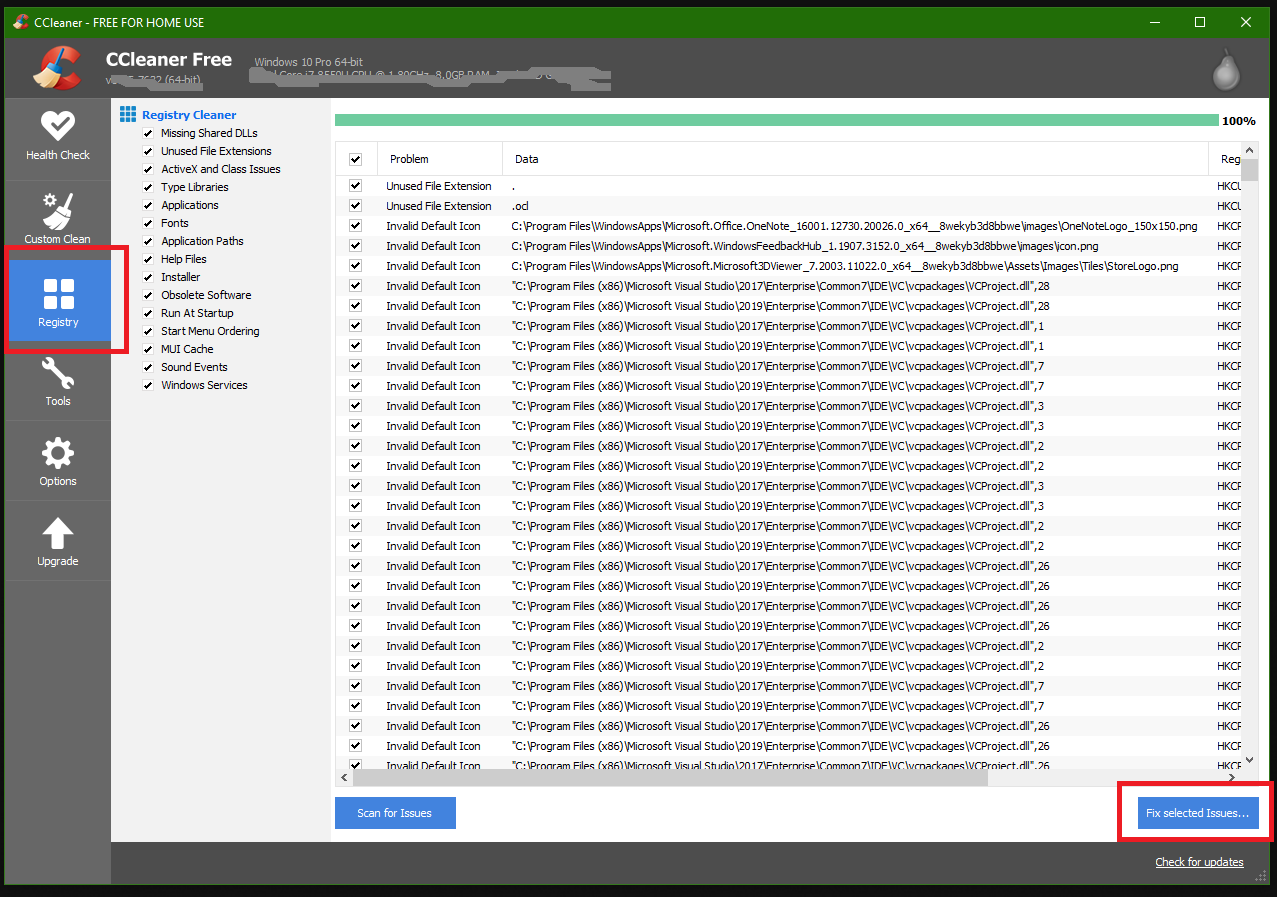Toggle Start Menu Ordering checkbox
This screenshot has width=1277, height=897.
(x=148, y=331)
